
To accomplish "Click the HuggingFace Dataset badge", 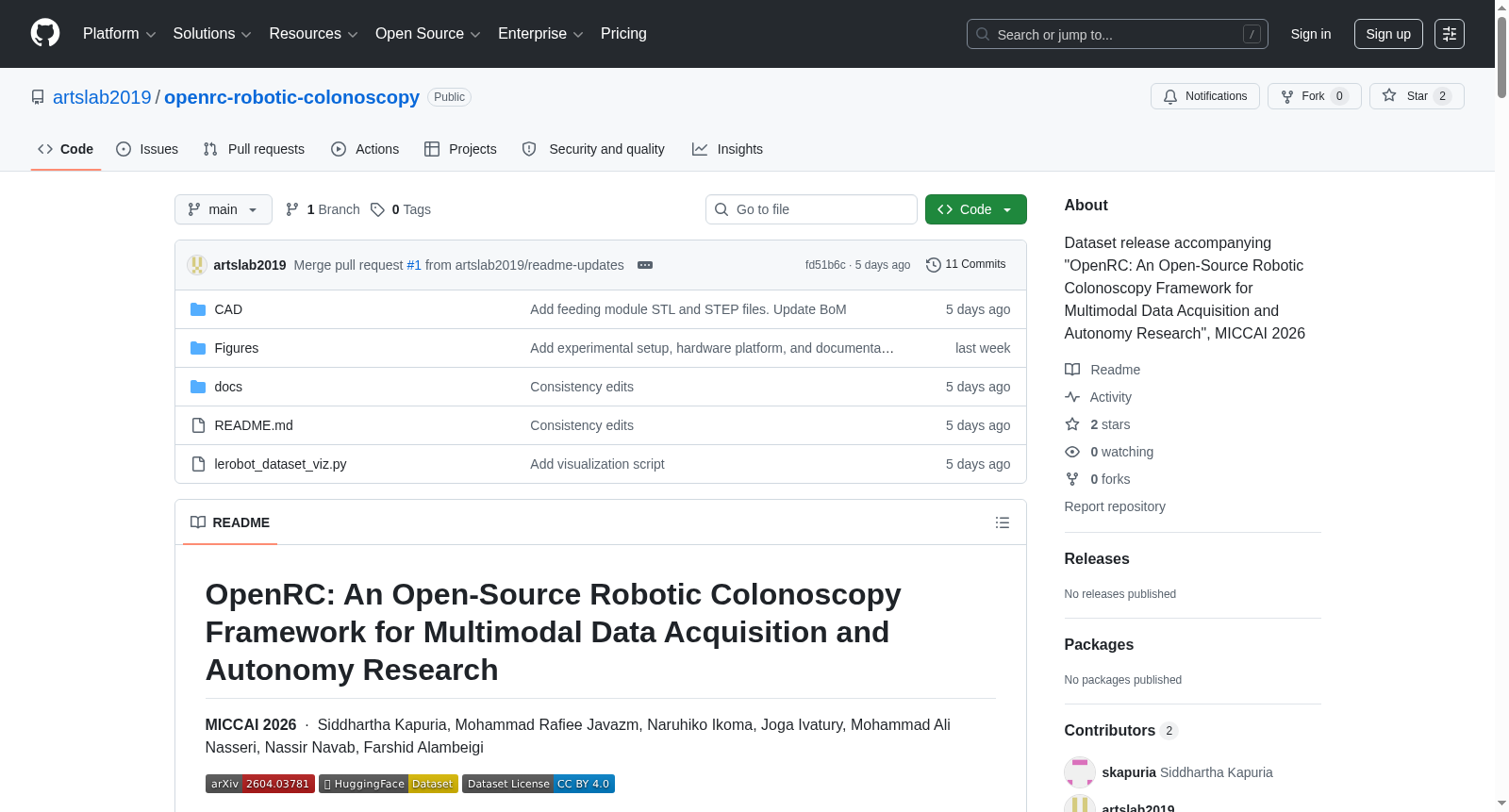I will point(389,784).
